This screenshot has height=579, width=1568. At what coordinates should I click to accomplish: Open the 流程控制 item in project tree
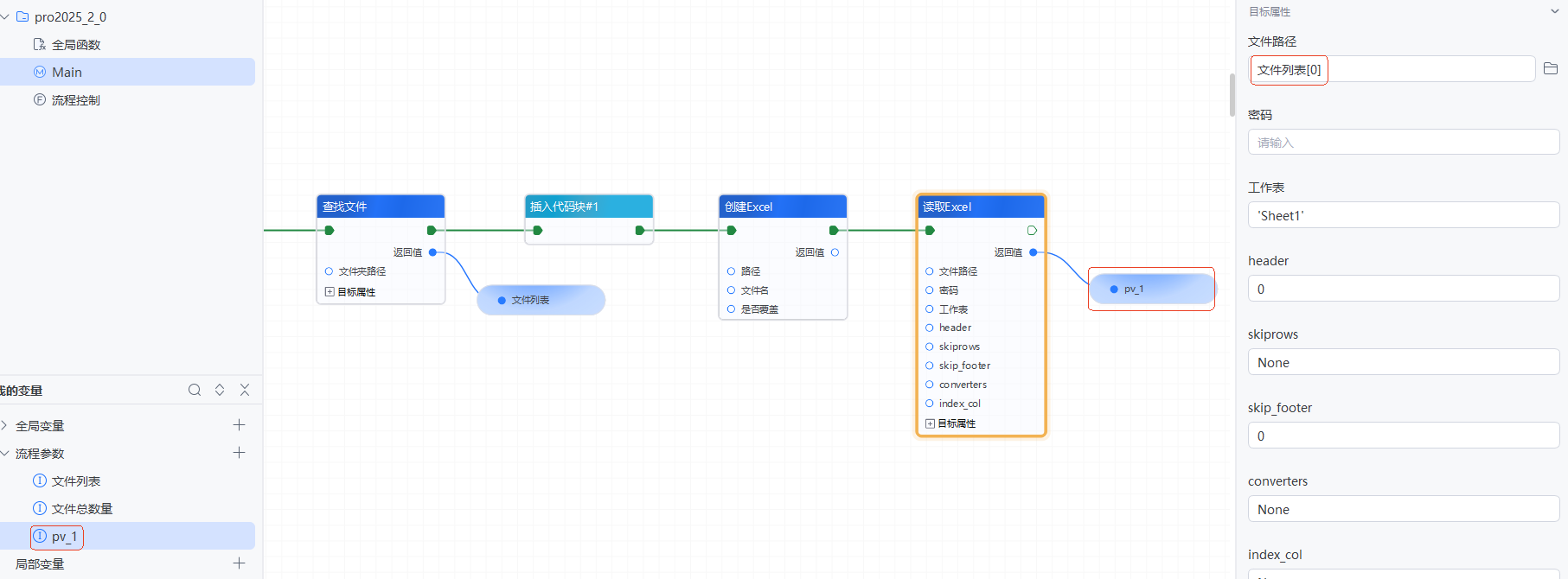[75, 100]
